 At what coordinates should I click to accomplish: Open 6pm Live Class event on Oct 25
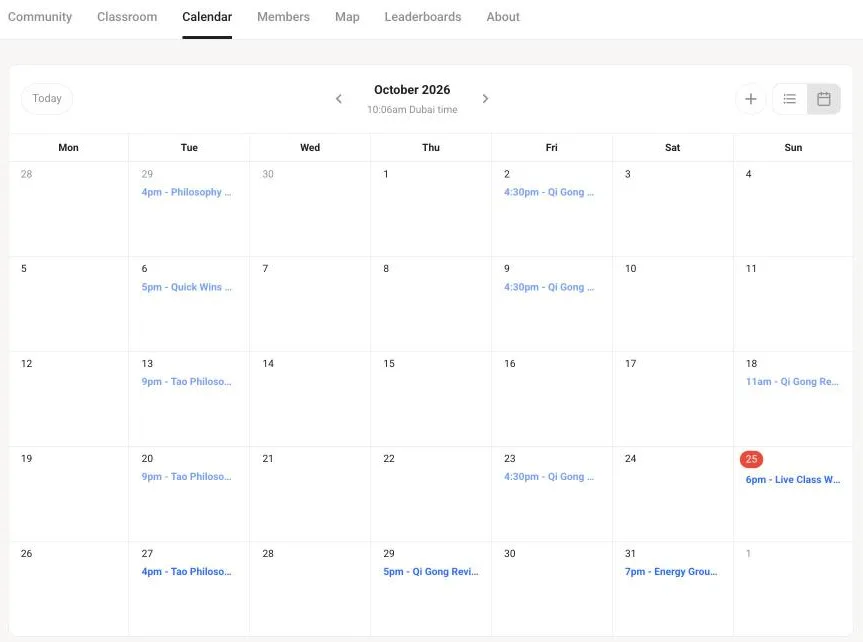793,480
